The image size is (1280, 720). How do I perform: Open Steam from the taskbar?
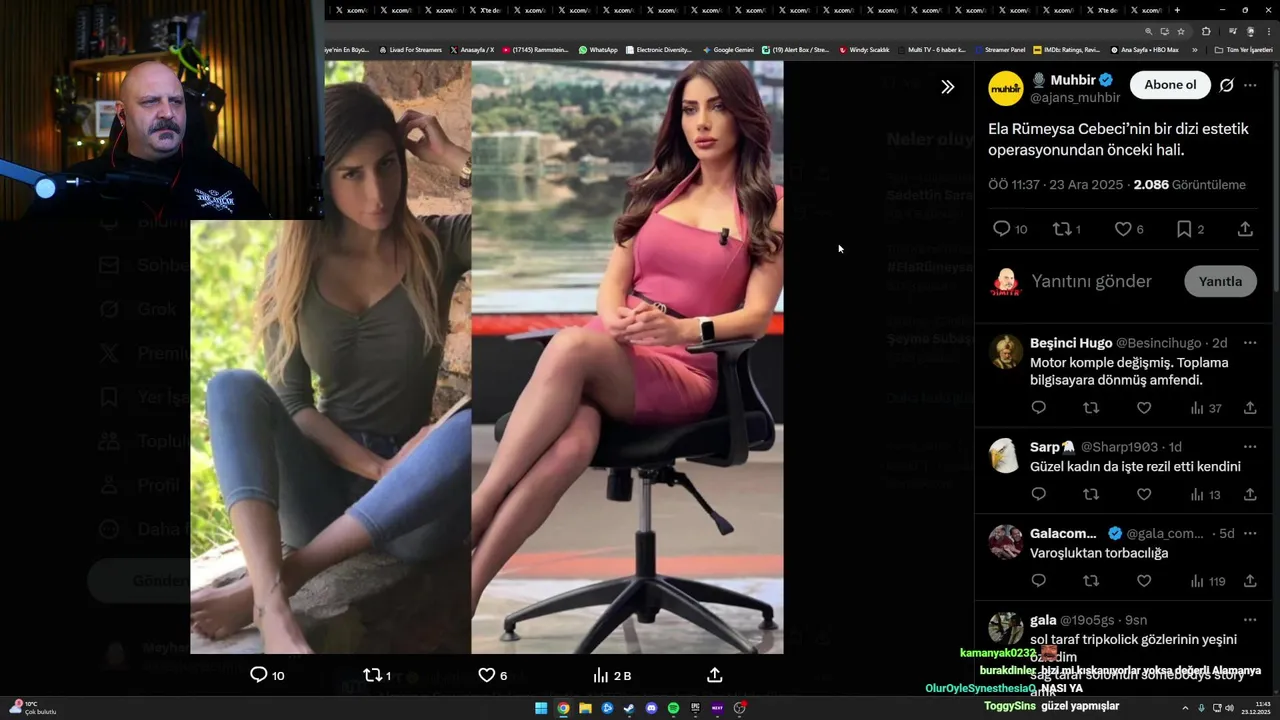pos(629,708)
